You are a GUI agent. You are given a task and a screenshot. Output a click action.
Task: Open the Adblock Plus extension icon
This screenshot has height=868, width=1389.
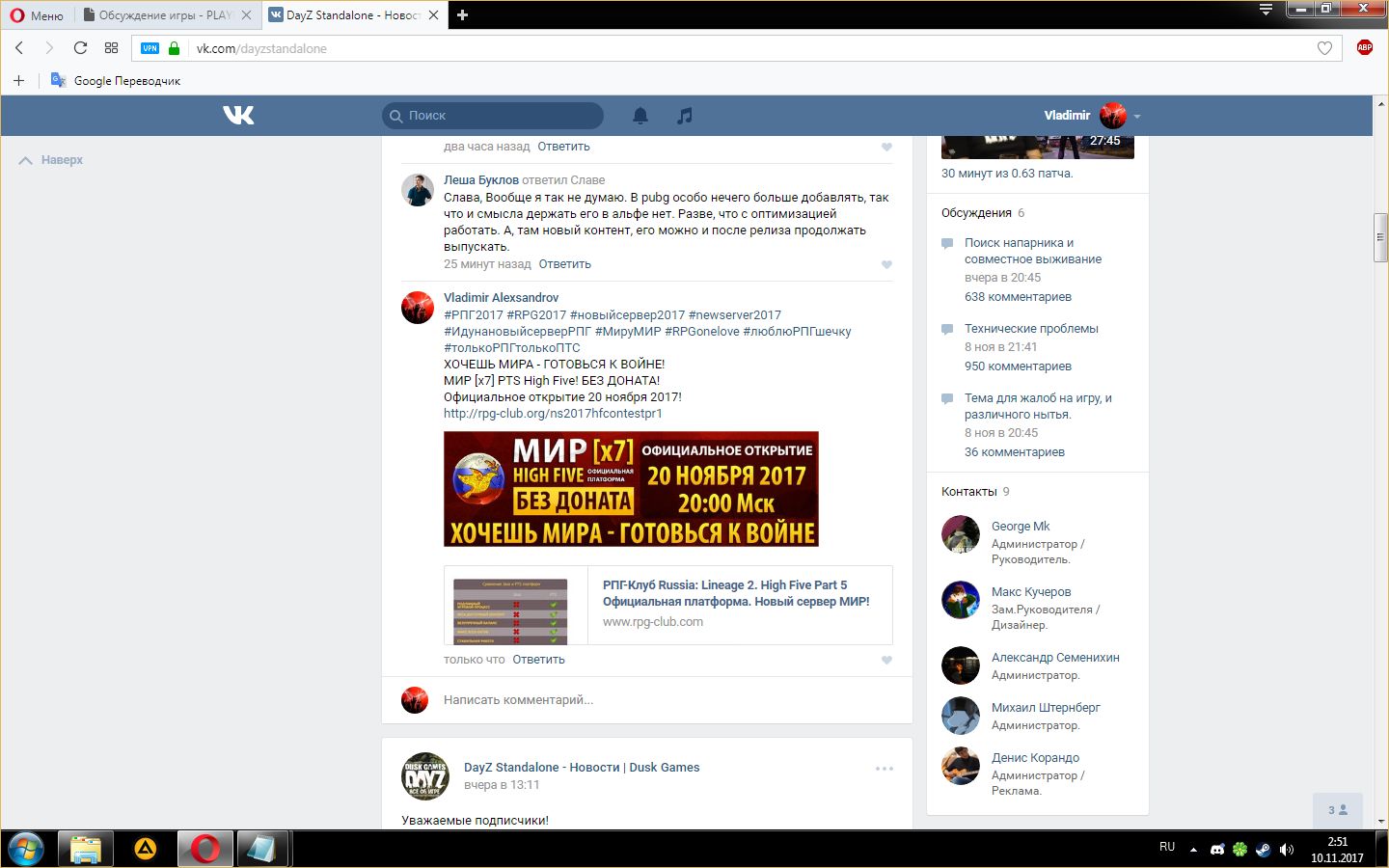(1364, 47)
